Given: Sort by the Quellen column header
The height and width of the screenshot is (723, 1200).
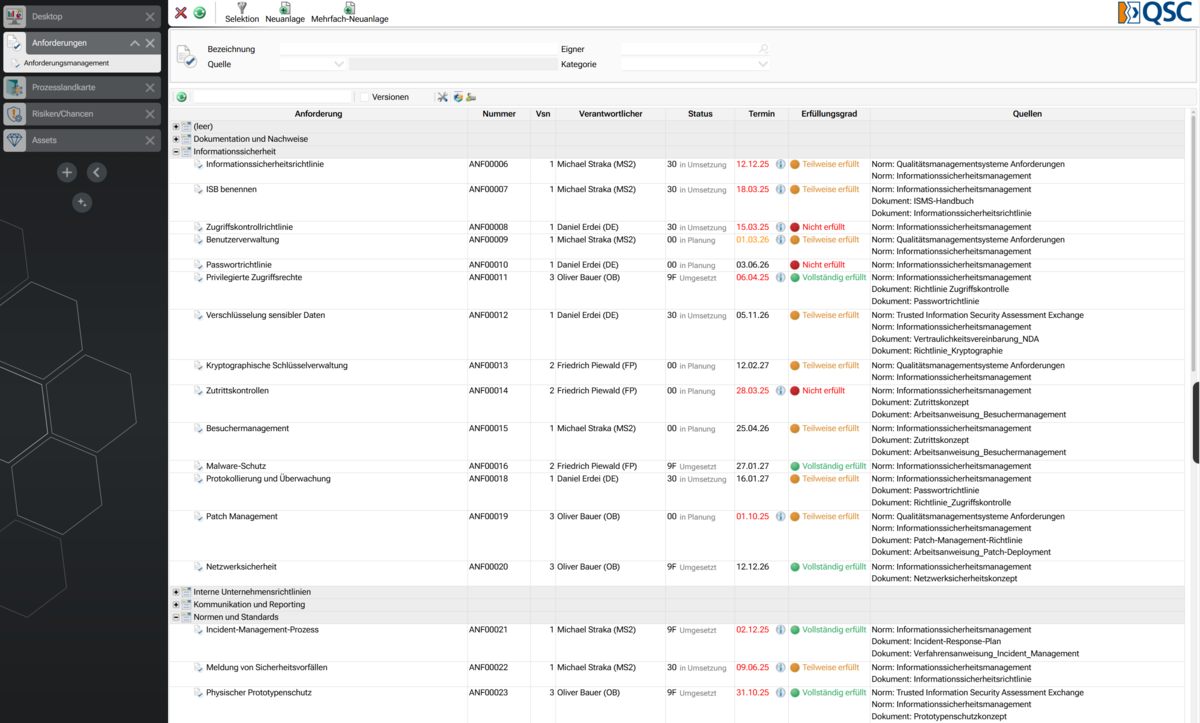Looking at the screenshot, I should pyautogui.click(x=1027, y=114).
